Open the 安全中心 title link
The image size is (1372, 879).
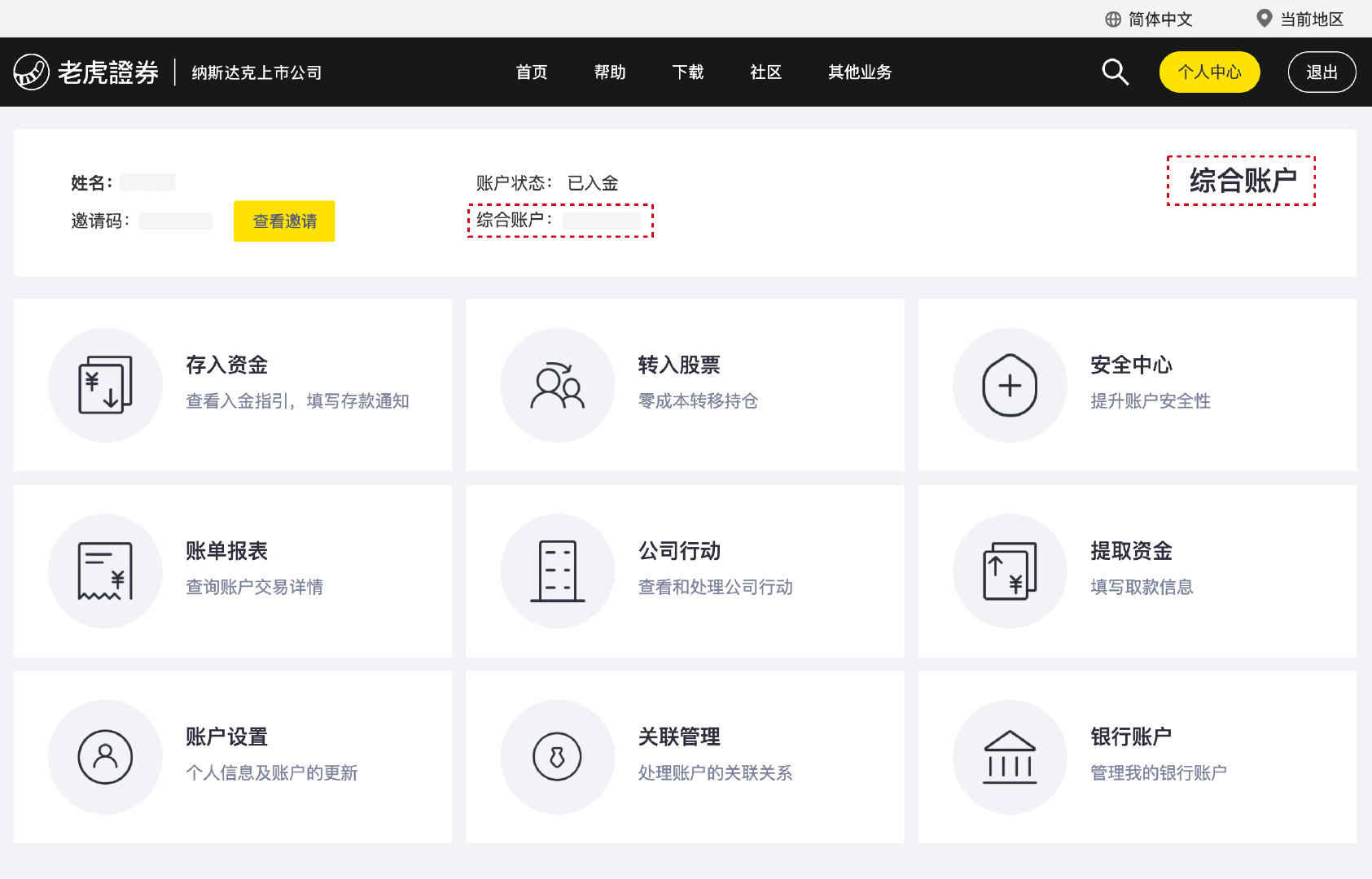point(1132,365)
